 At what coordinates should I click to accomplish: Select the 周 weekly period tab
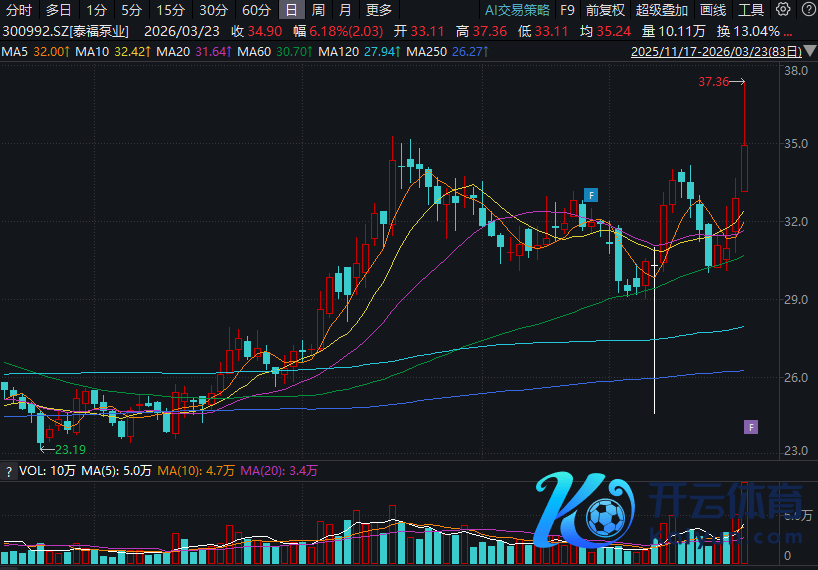coord(318,10)
